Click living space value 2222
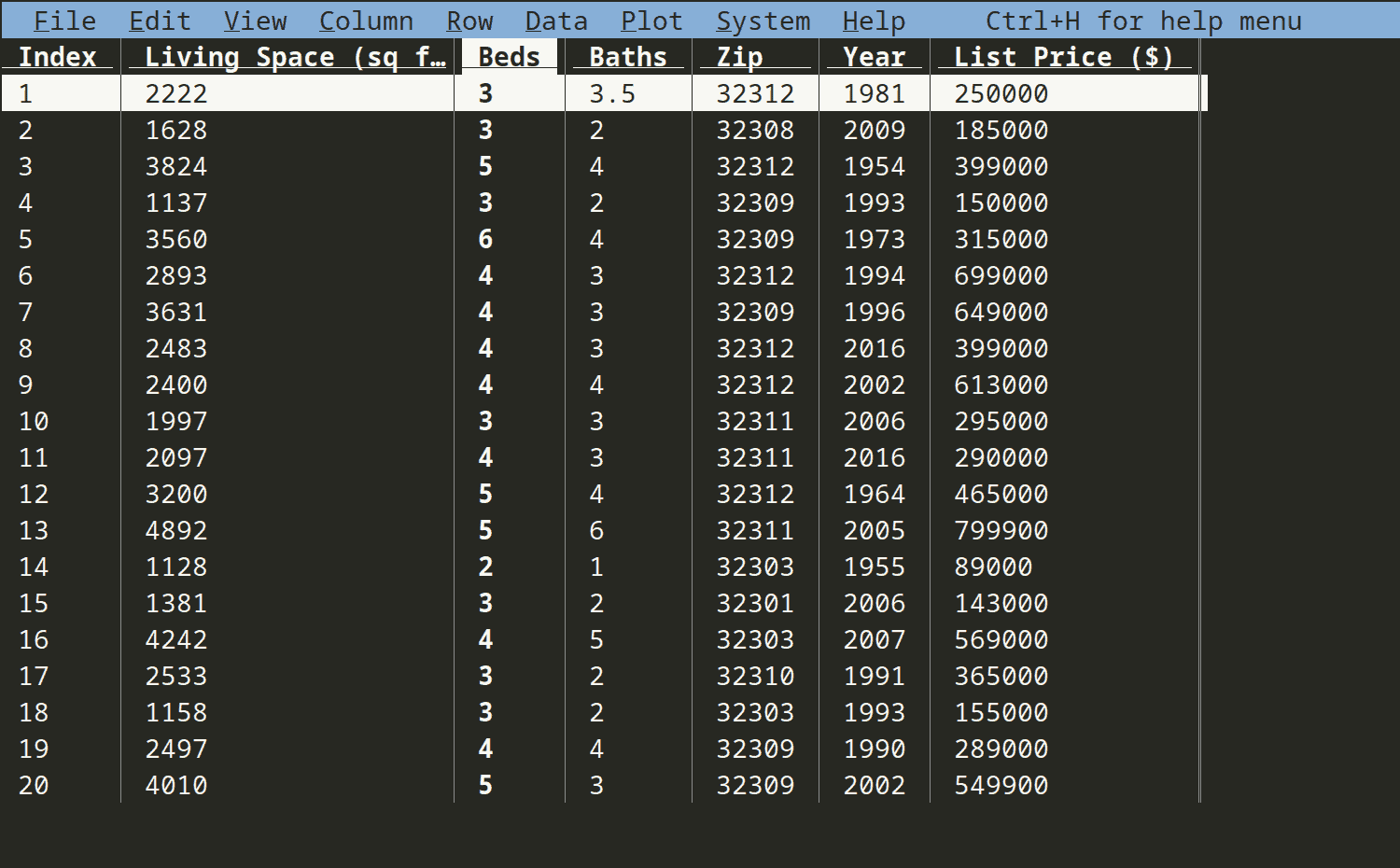Viewport: 1400px width, 868px height. click(x=176, y=93)
